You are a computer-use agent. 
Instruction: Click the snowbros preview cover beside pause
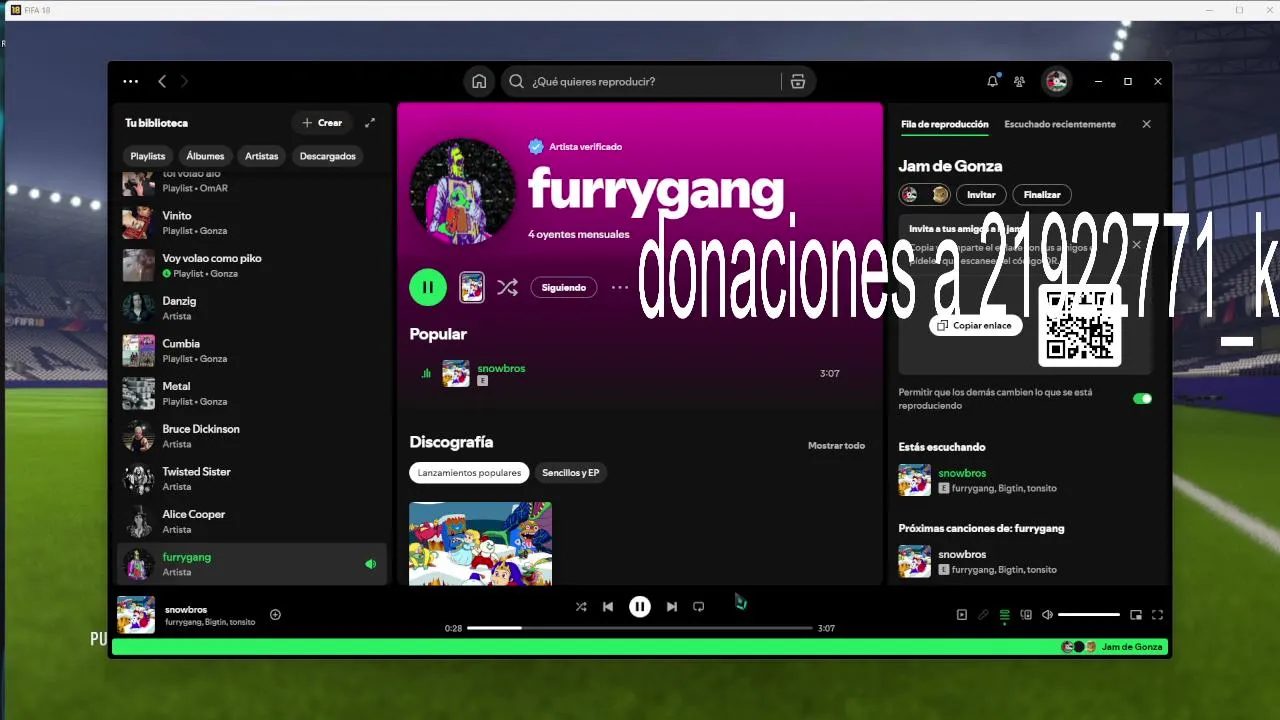(x=472, y=287)
